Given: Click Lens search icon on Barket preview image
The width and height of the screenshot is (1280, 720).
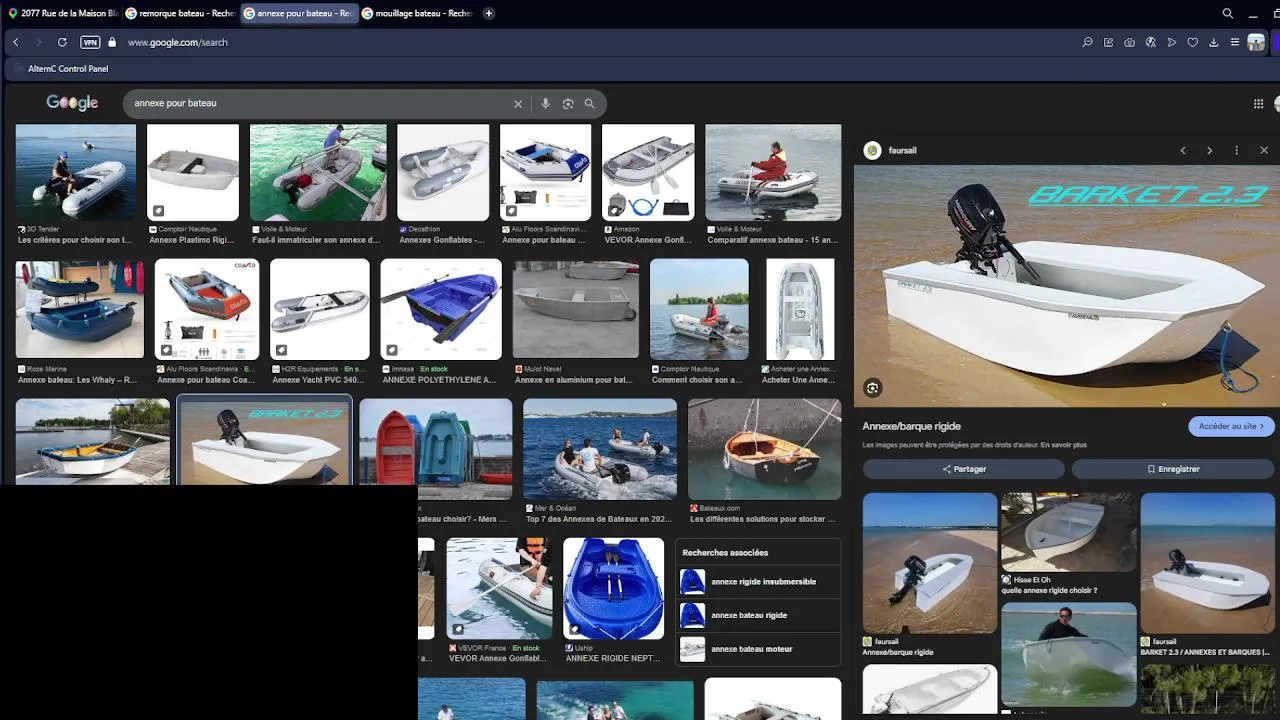Looking at the screenshot, I should pos(873,388).
